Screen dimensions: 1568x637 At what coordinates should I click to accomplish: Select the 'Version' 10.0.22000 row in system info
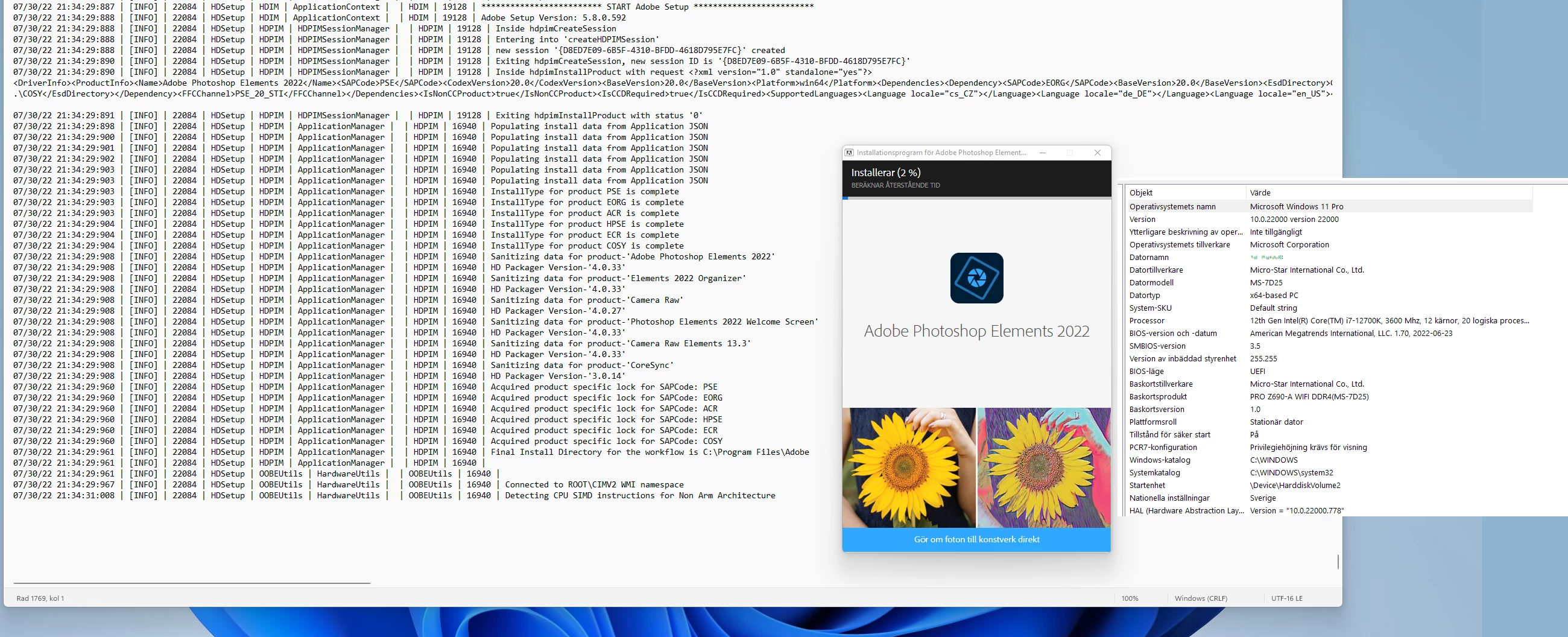(1329, 219)
